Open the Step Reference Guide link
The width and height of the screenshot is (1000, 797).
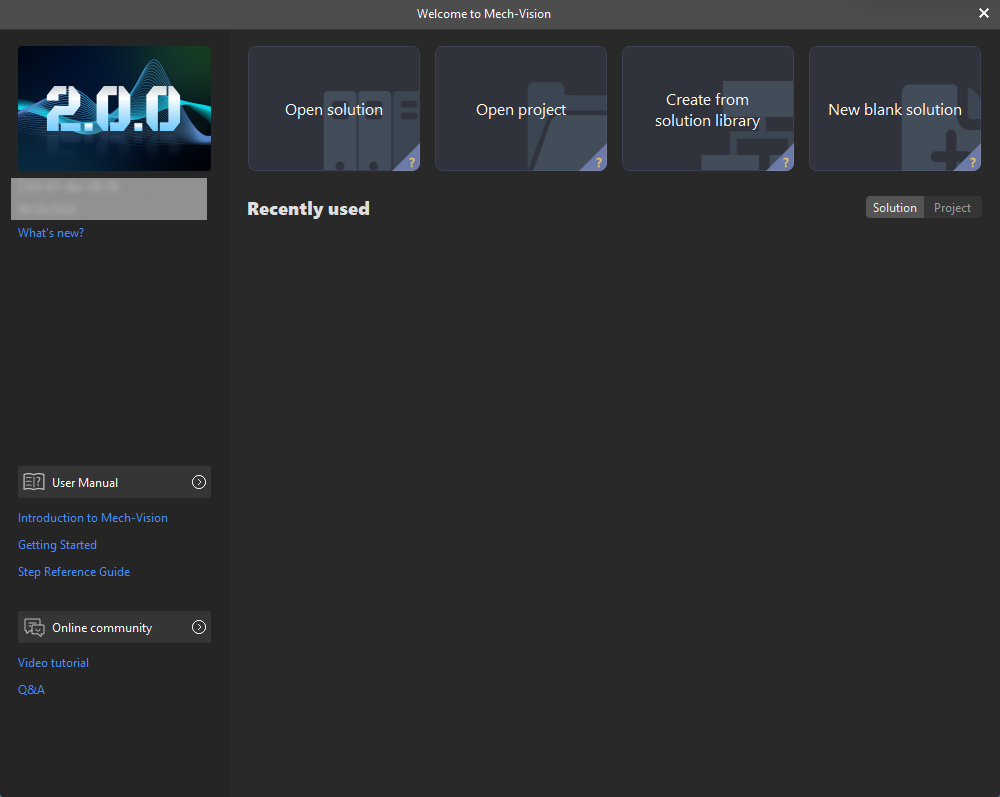point(74,572)
